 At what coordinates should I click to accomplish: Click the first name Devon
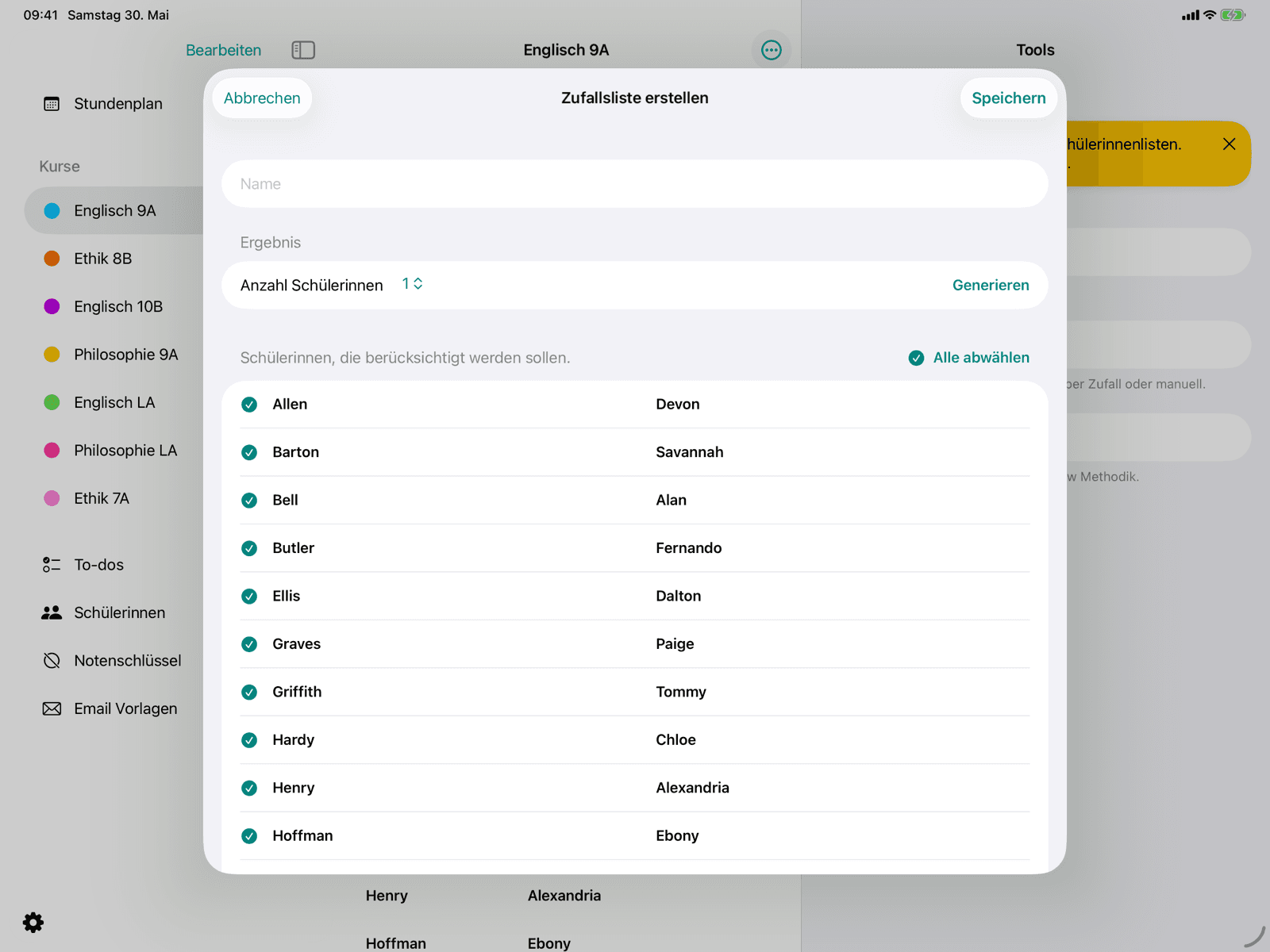(678, 405)
